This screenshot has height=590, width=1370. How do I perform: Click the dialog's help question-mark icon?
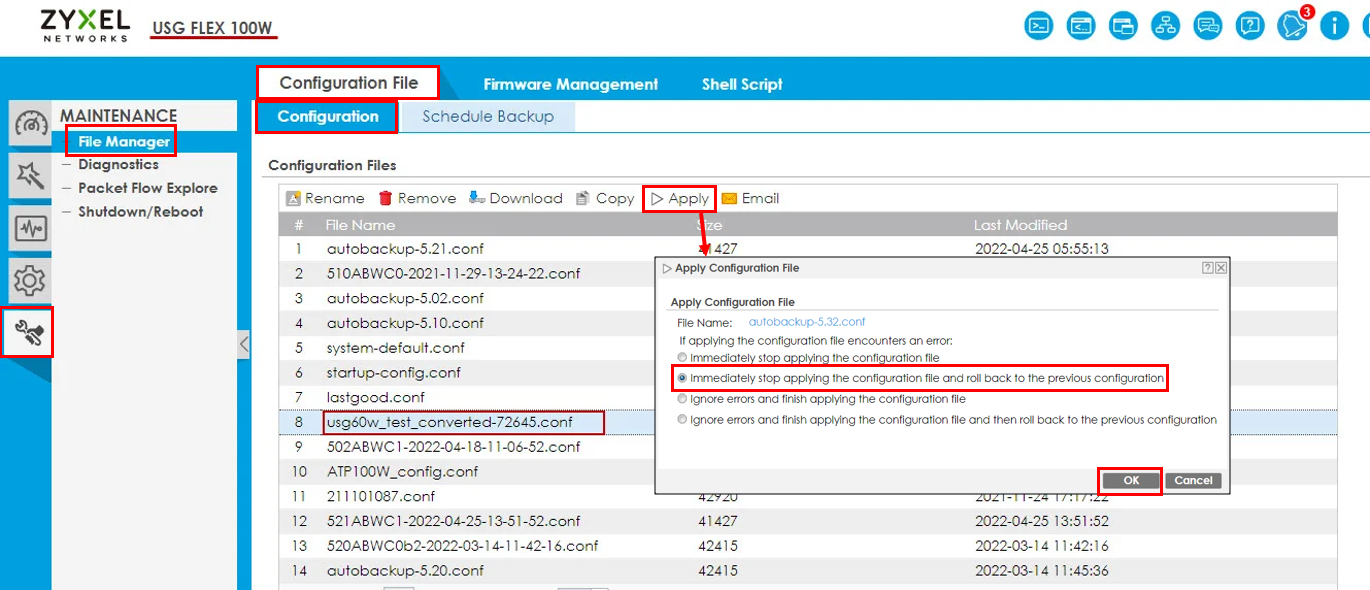coord(1208,268)
